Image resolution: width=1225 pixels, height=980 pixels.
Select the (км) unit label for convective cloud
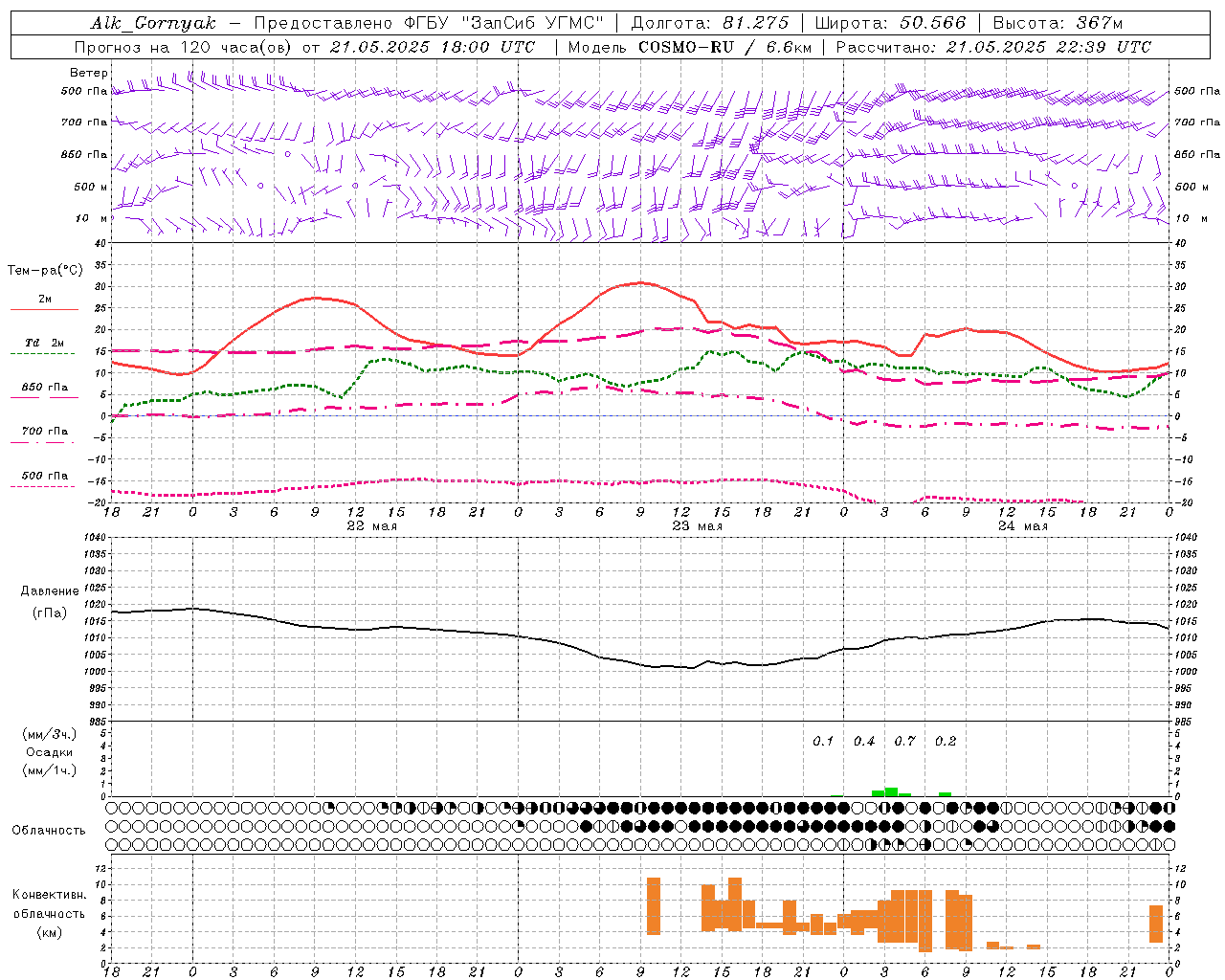(x=50, y=932)
